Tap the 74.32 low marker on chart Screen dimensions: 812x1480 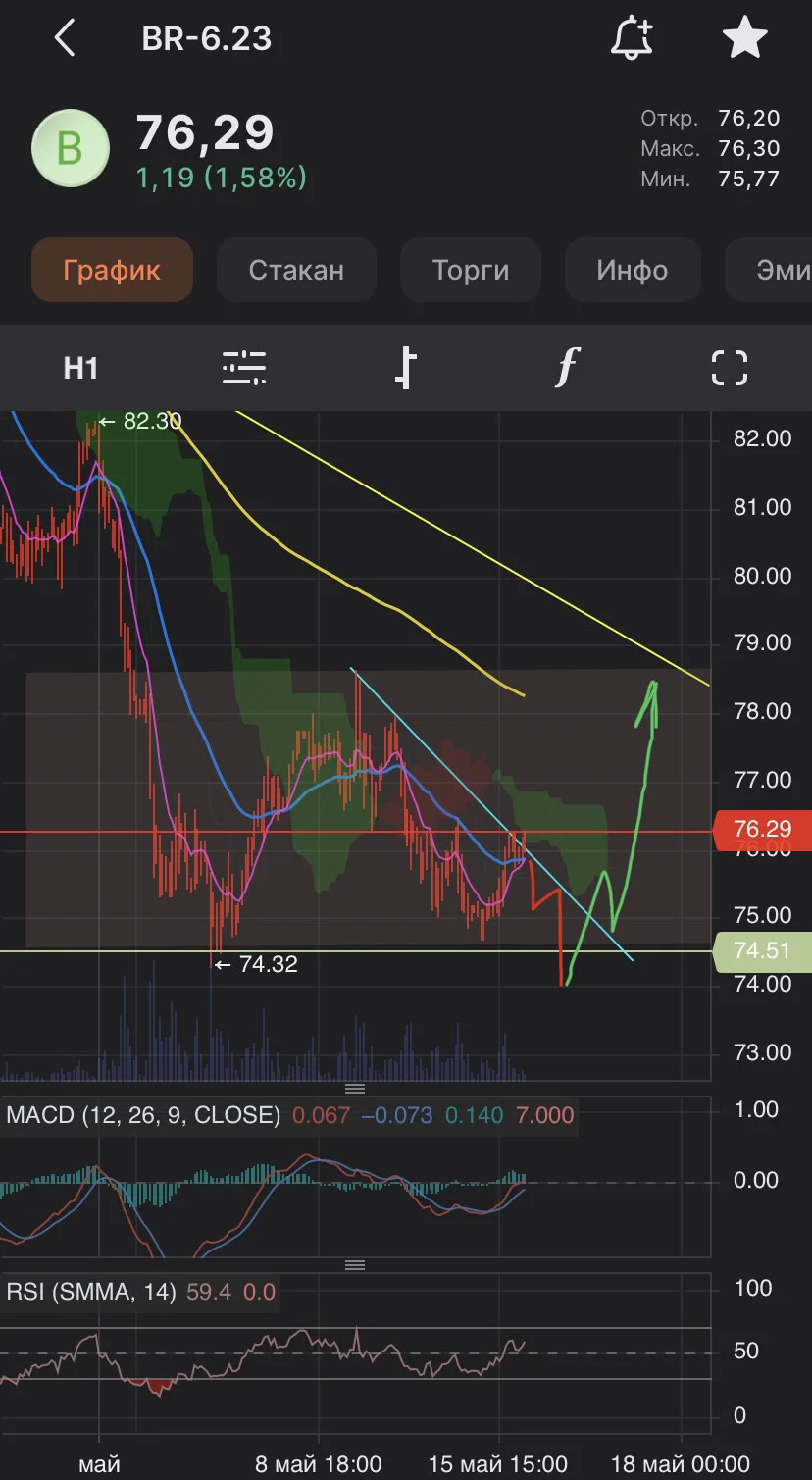[256, 964]
